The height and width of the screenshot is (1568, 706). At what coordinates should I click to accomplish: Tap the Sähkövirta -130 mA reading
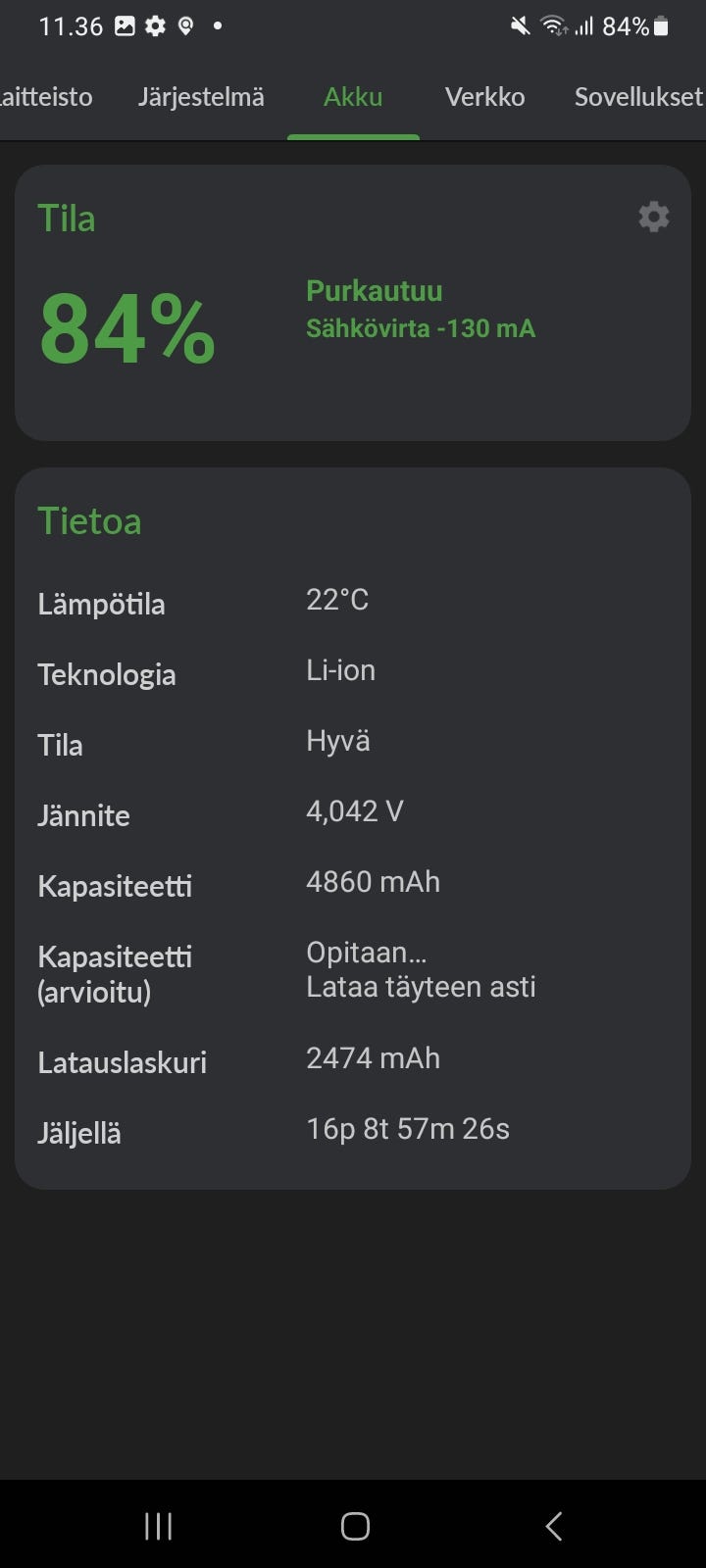[x=421, y=328]
